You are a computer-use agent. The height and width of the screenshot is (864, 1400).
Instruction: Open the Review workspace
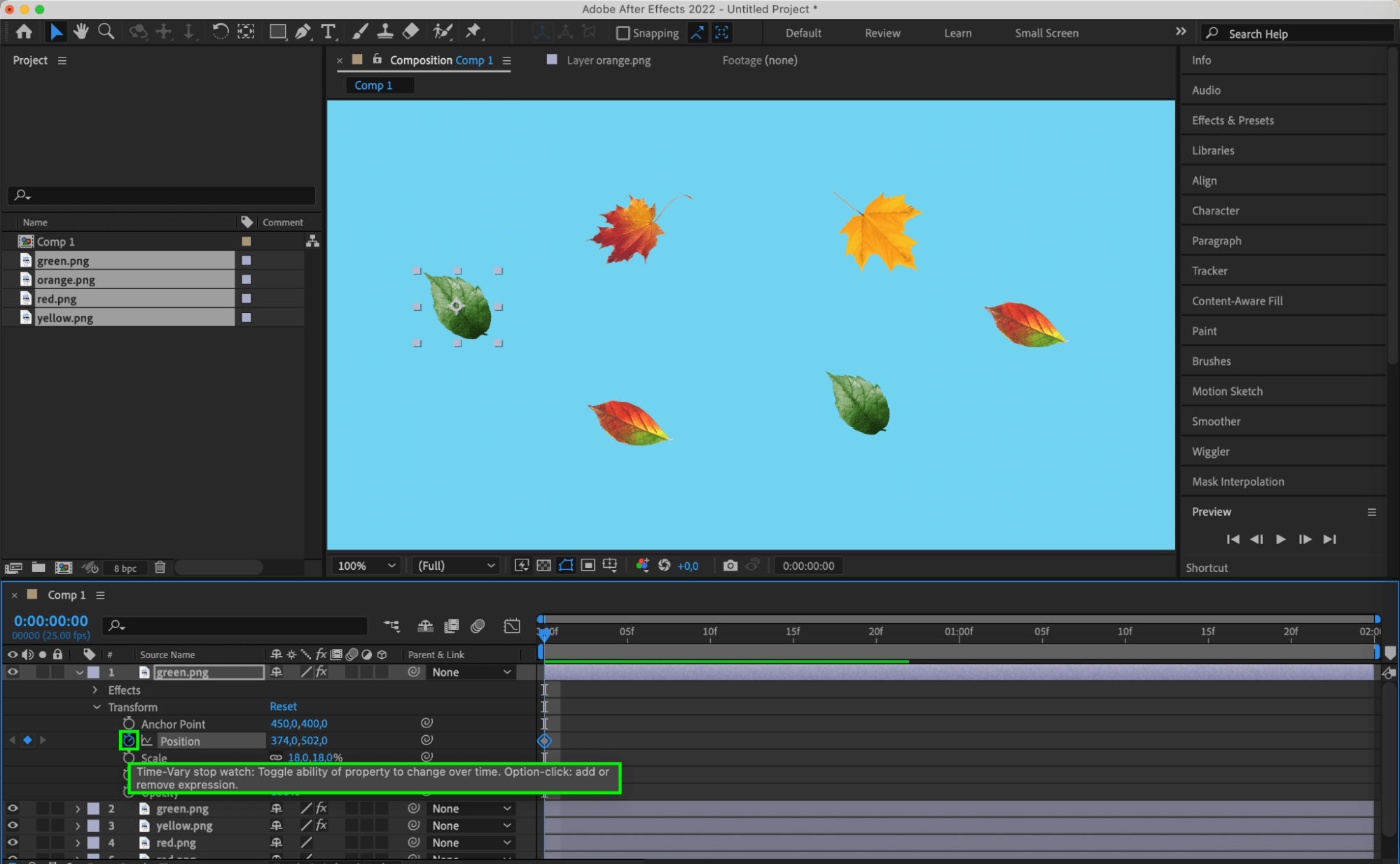click(x=882, y=33)
